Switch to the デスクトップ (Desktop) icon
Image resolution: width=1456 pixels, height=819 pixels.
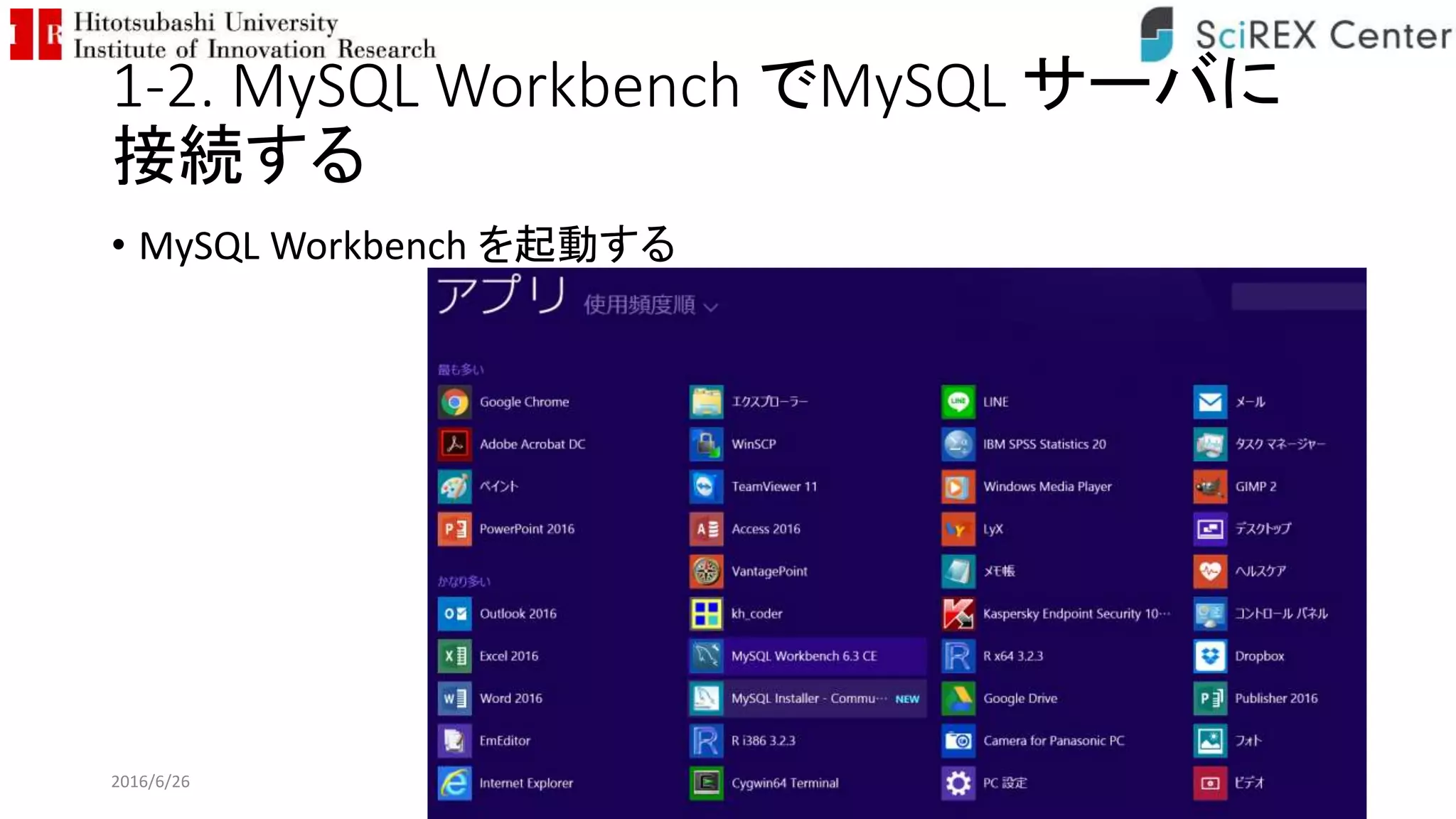[1210, 529]
